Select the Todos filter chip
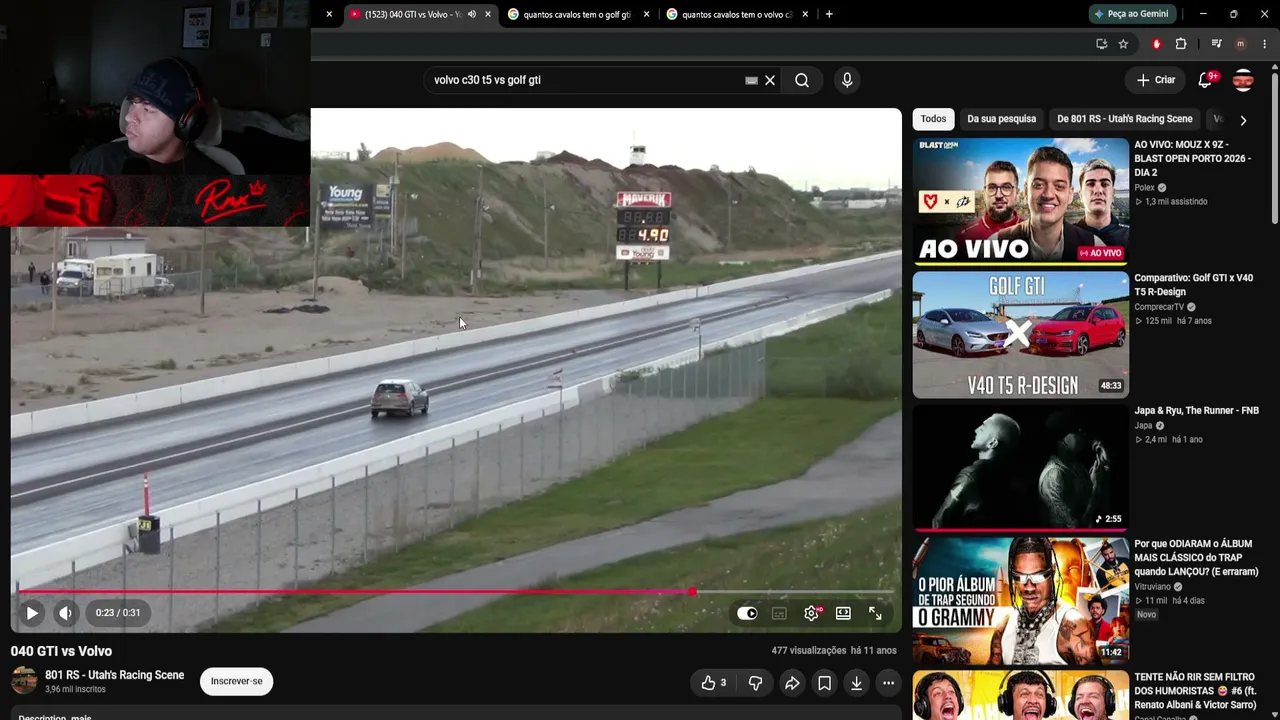 933,119
